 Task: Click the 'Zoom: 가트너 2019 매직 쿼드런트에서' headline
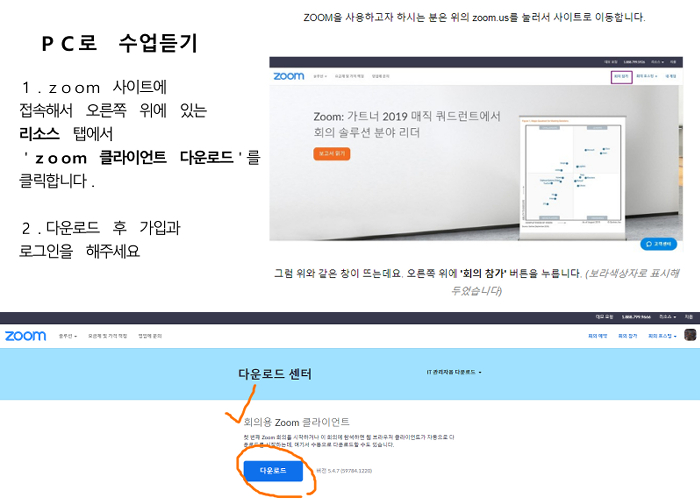[x=407, y=117]
